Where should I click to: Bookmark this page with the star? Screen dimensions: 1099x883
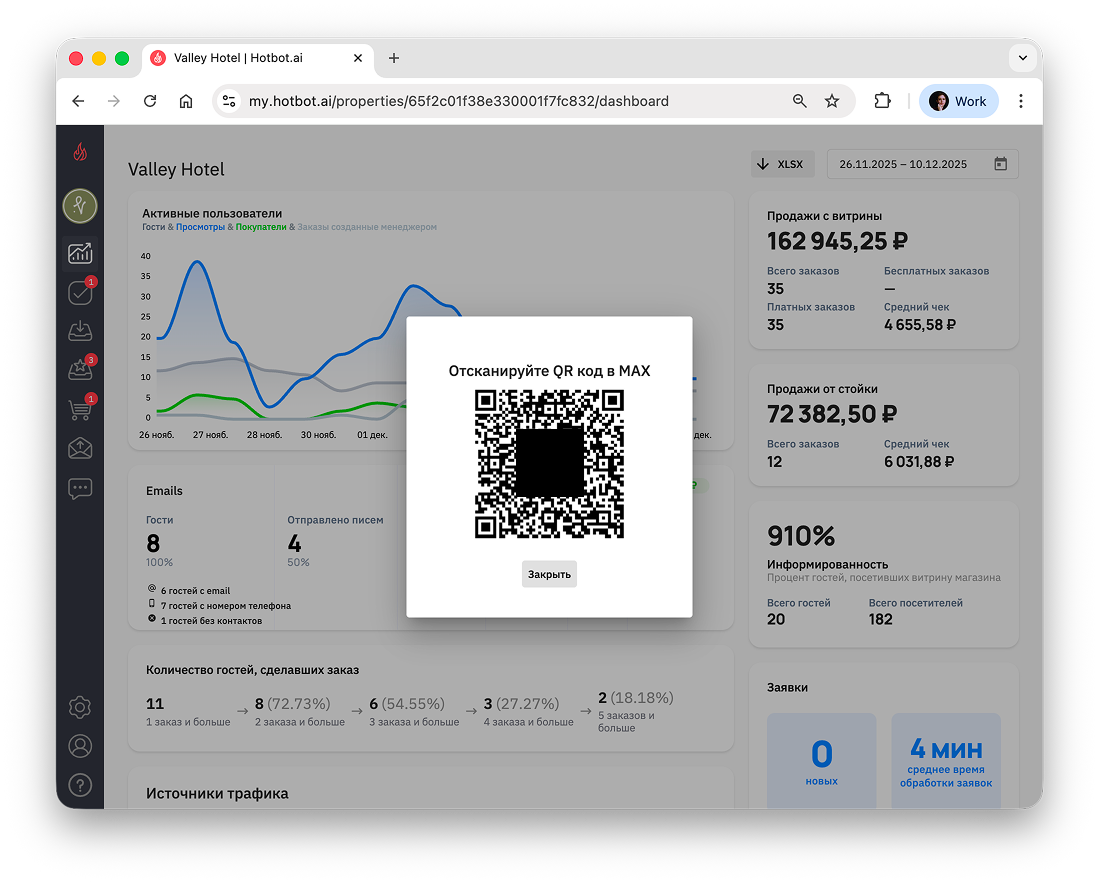(x=832, y=101)
